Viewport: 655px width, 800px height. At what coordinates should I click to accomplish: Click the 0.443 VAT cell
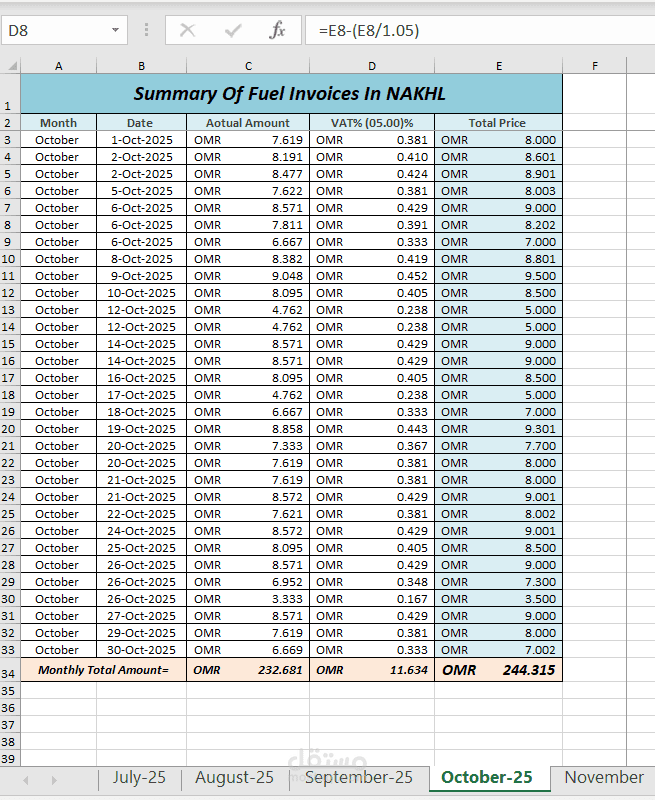click(372, 429)
